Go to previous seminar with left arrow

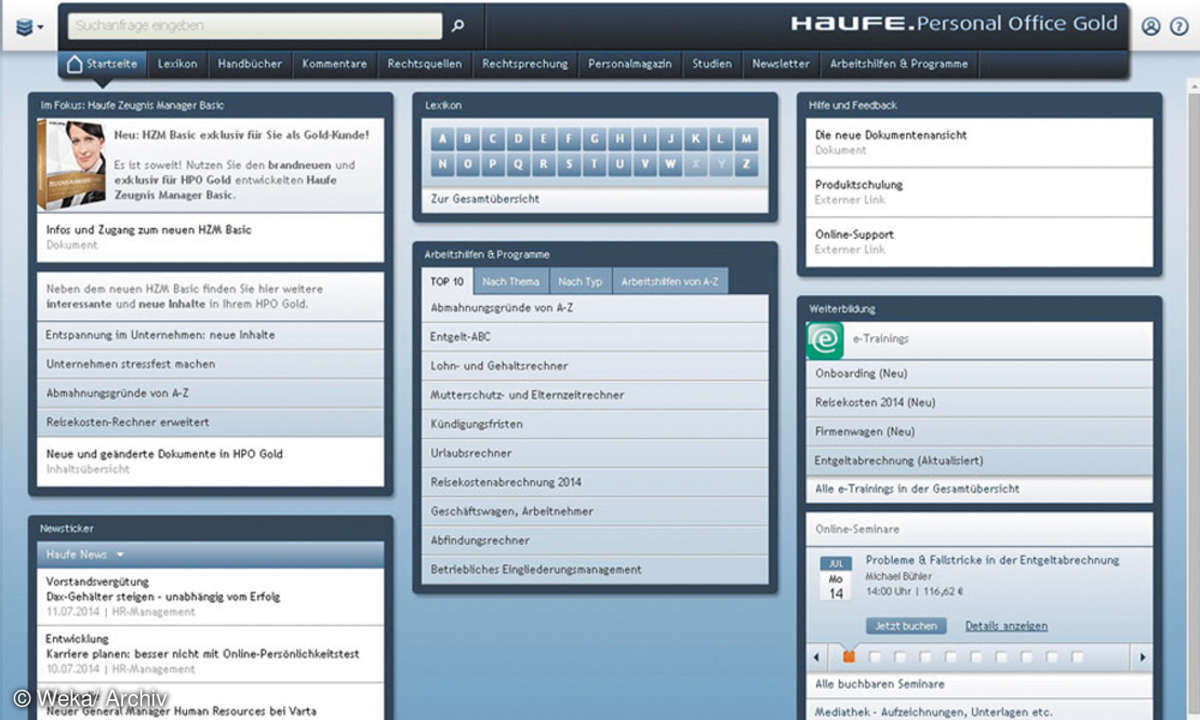point(817,657)
